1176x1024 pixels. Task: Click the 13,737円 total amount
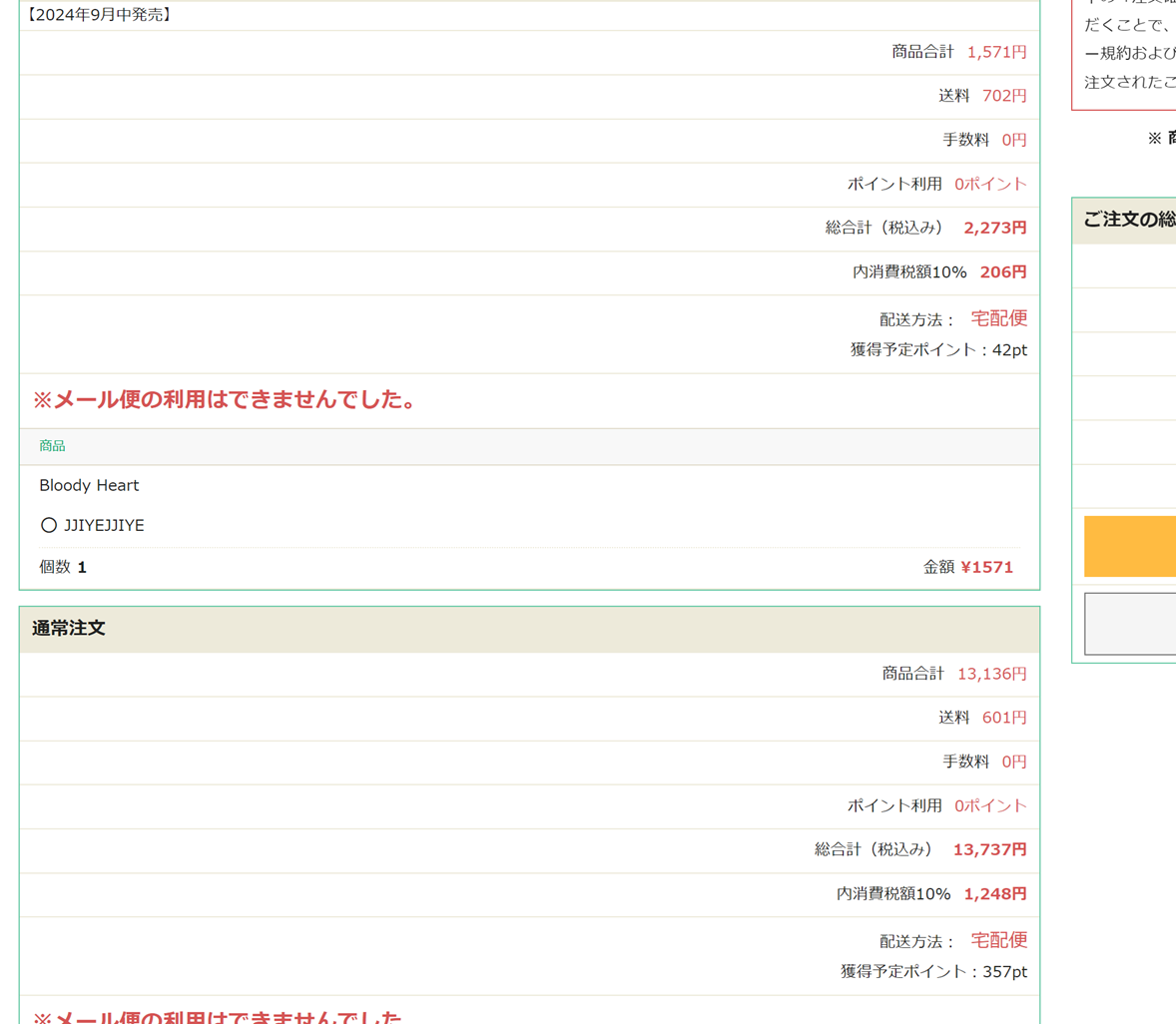[989, 849]
